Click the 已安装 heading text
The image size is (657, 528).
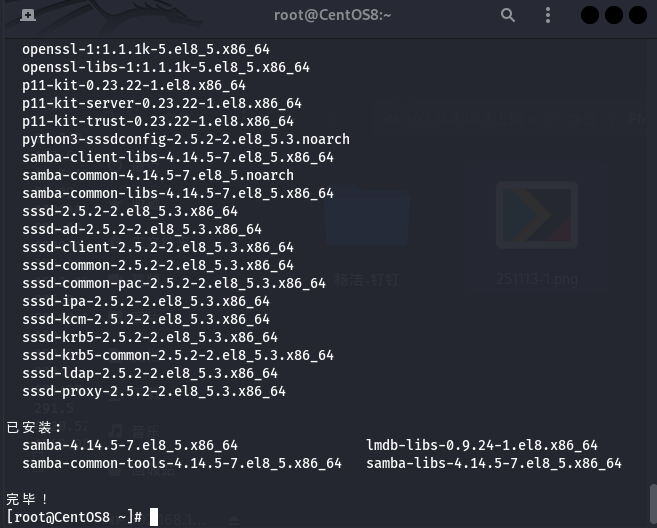[x=34, y=427]
